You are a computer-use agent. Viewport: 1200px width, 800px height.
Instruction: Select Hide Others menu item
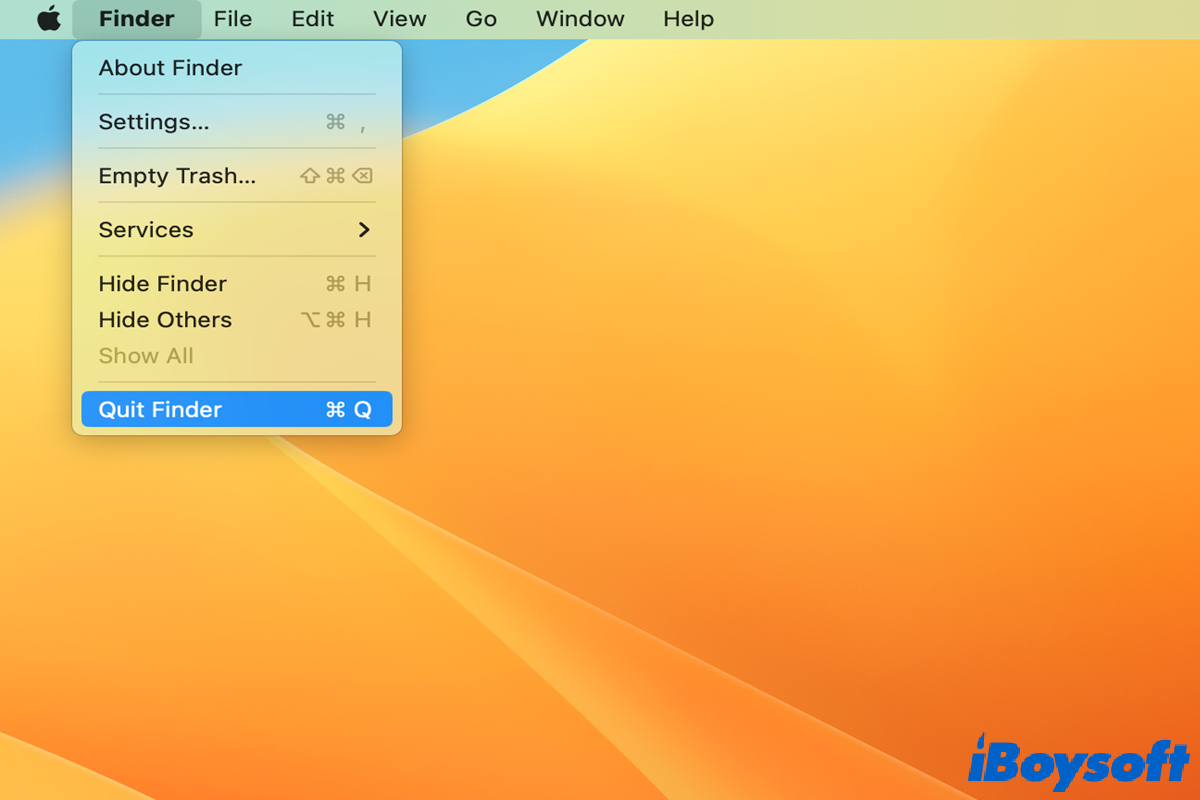click(165, 320)
